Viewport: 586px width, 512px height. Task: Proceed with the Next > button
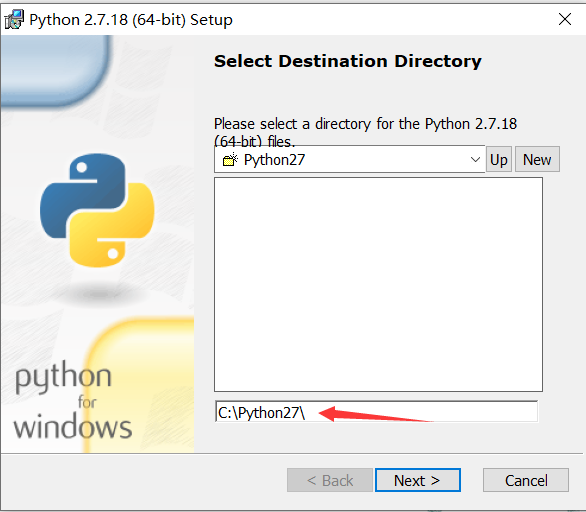point(417,480)
